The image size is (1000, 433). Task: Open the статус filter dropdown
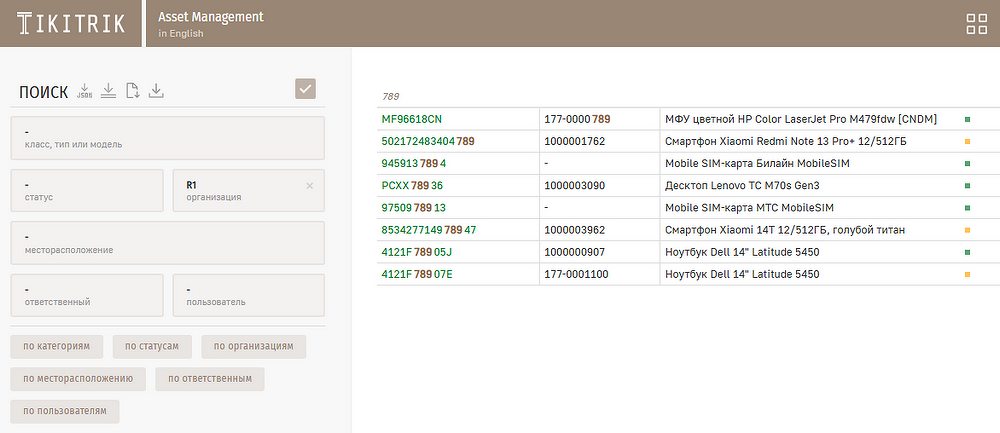(x=86, y=190)
